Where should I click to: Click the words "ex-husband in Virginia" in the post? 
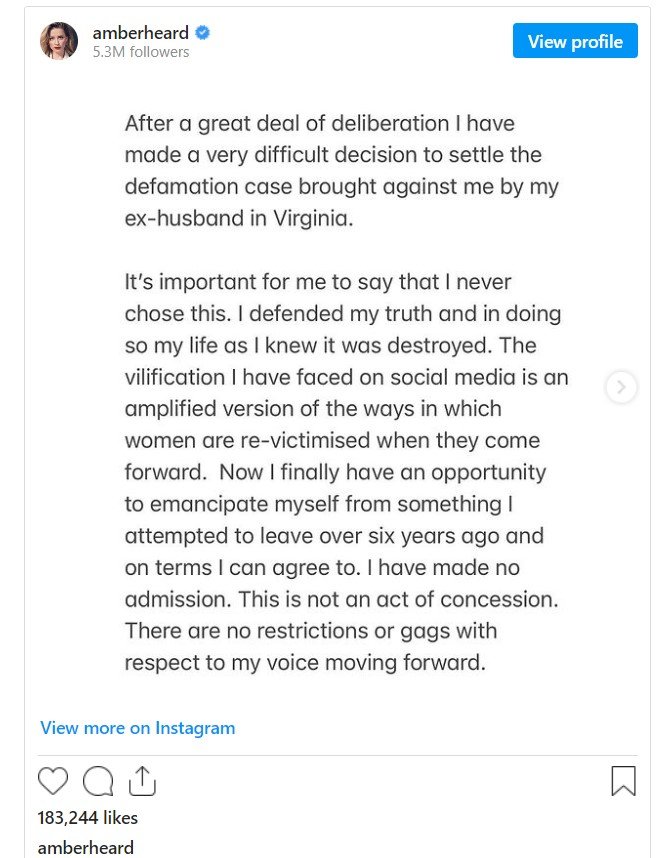point(239,219)
